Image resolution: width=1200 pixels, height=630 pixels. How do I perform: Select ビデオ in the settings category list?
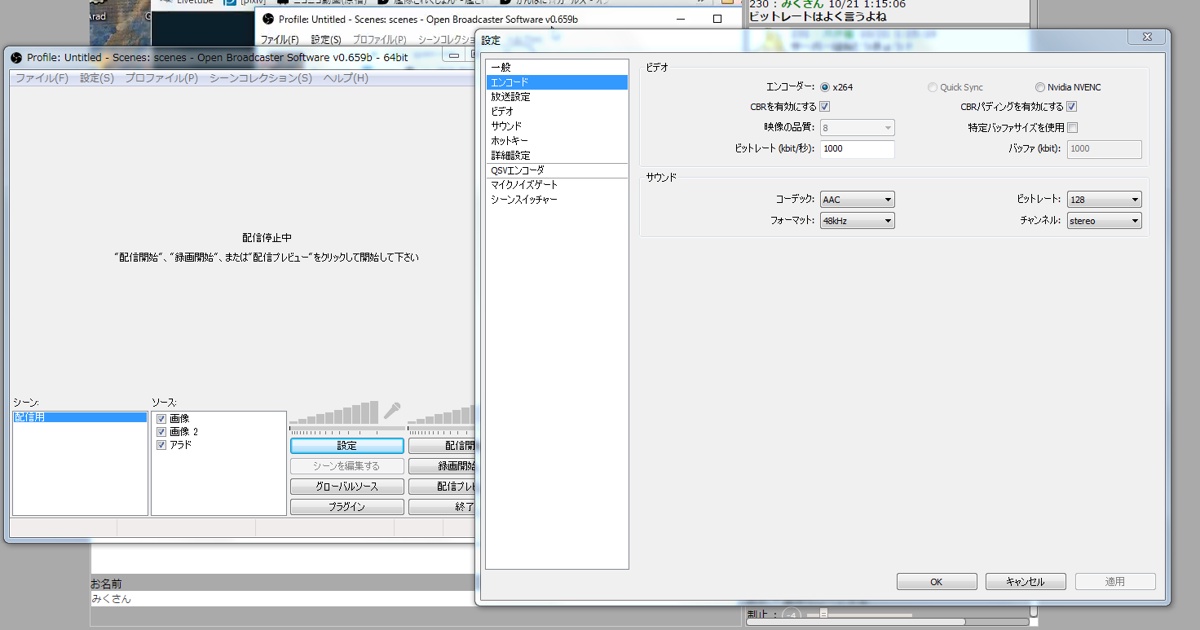557,112
